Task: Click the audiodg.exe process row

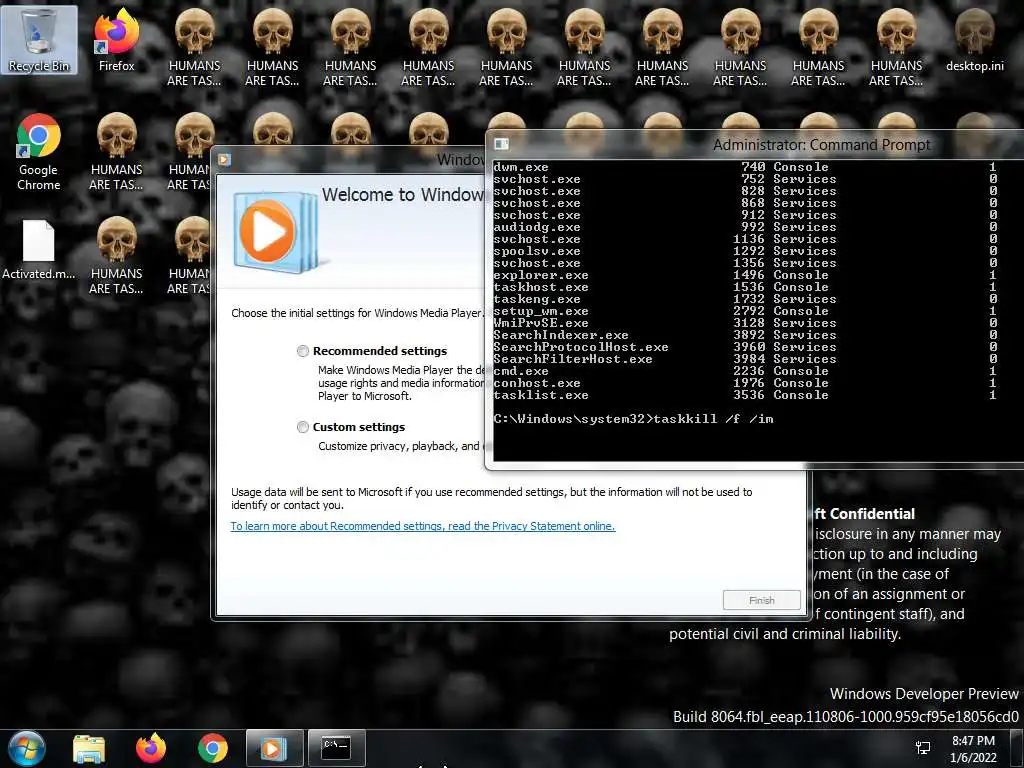Action: click(x=745, y=227)
